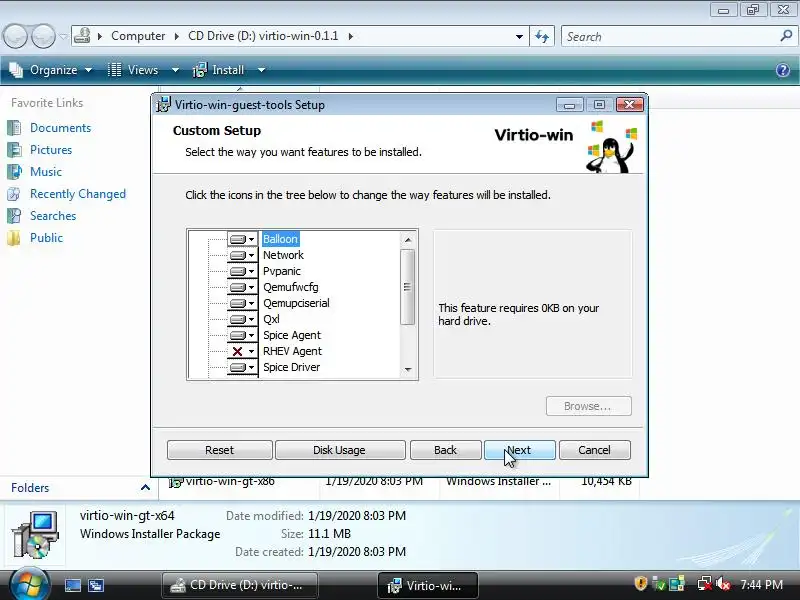Open Spice Agent feature install dropdown
The image size is (800, 600).
pyautogui.click(x=242, y=335)
